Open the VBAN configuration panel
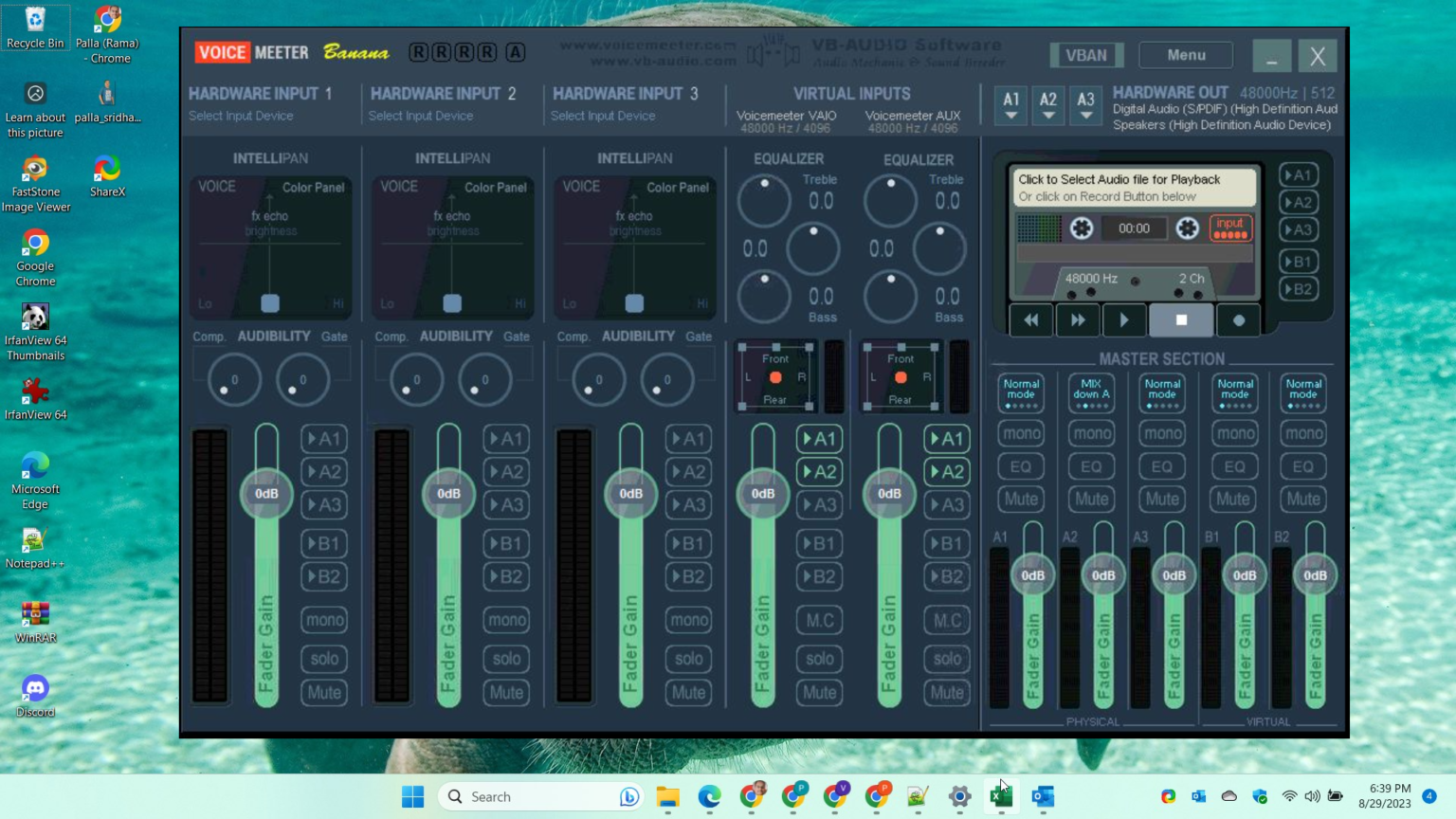 [1086, 54]
